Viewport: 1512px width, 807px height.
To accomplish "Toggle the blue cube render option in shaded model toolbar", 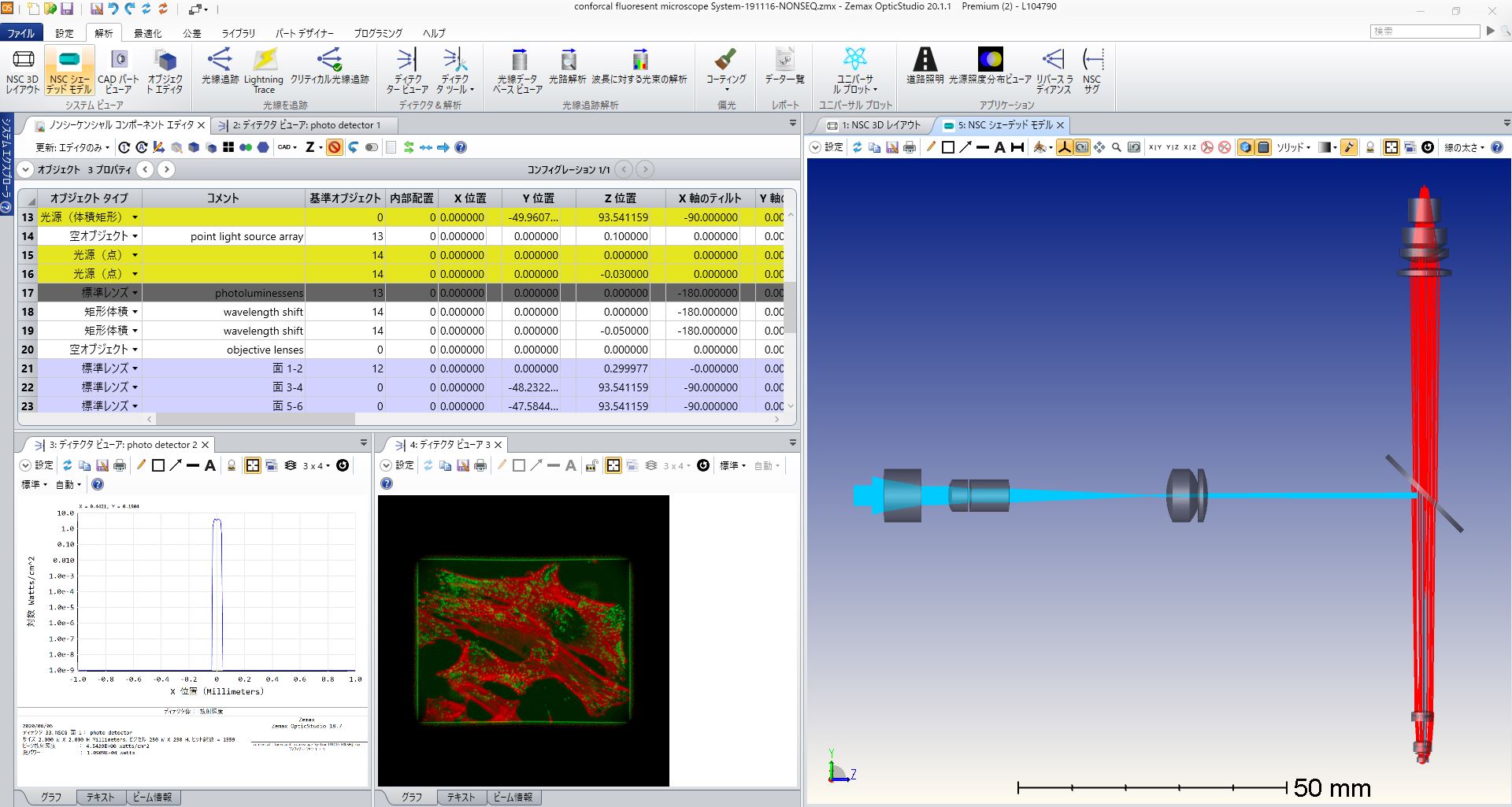I will pyautogui.click(x=1245, y=147).
